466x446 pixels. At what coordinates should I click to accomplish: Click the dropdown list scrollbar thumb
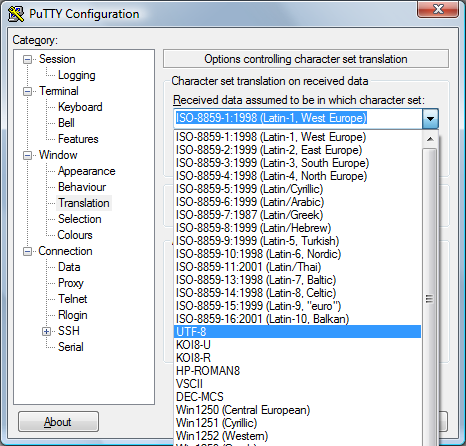coord(430,298)
